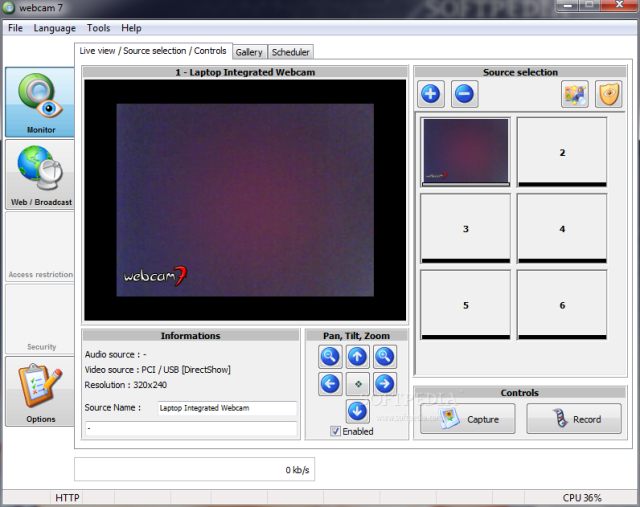640x507 pixels.
Task: Select empty source slot 6
Action: coord(562,305)
